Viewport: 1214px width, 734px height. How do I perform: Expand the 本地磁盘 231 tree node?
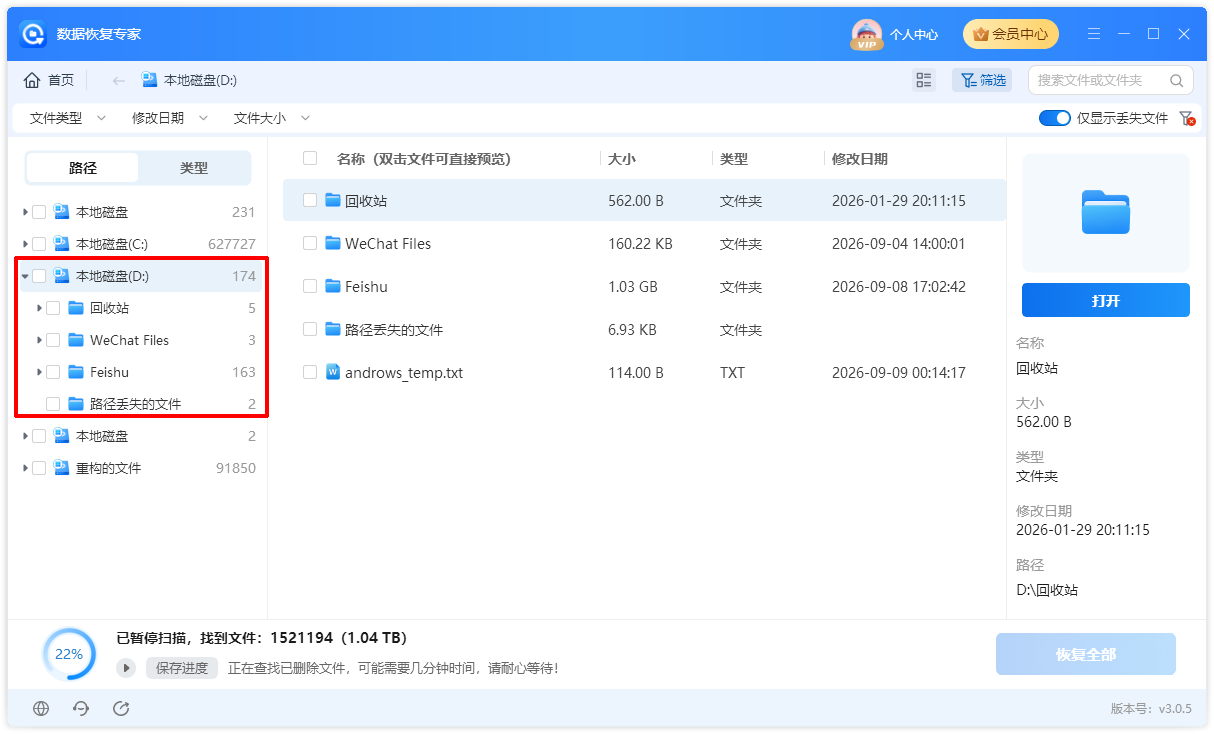tap(25, 212)
